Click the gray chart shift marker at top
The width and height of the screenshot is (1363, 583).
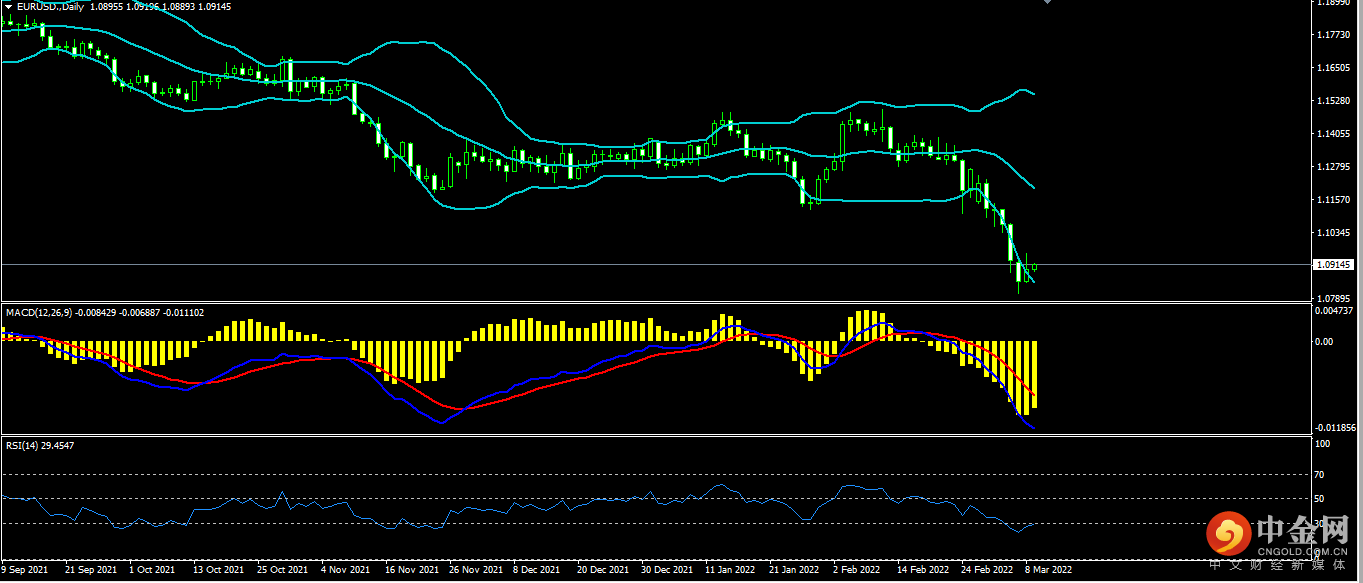pos(1047,2)
